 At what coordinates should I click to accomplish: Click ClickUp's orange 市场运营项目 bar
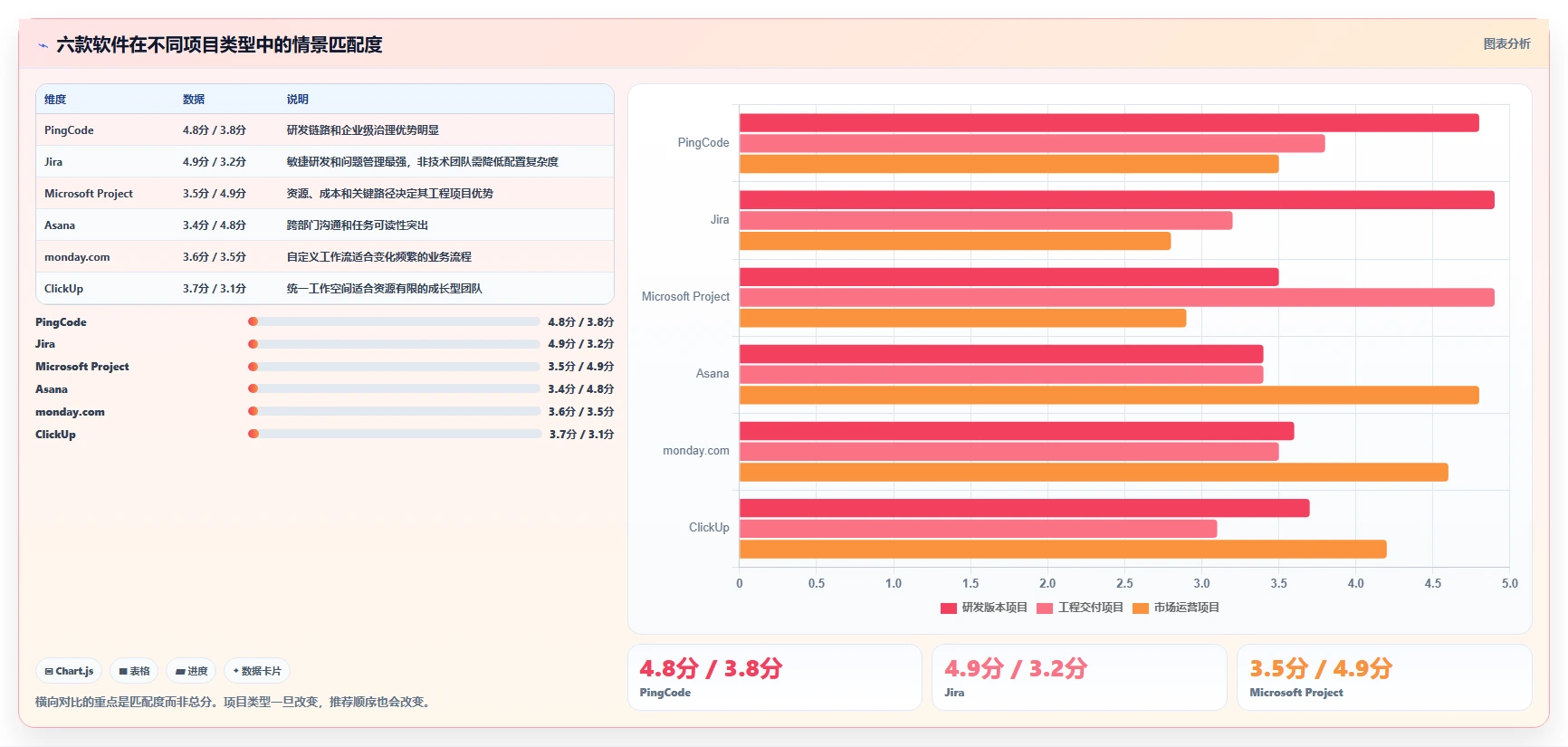click(x=1063, y=549)
